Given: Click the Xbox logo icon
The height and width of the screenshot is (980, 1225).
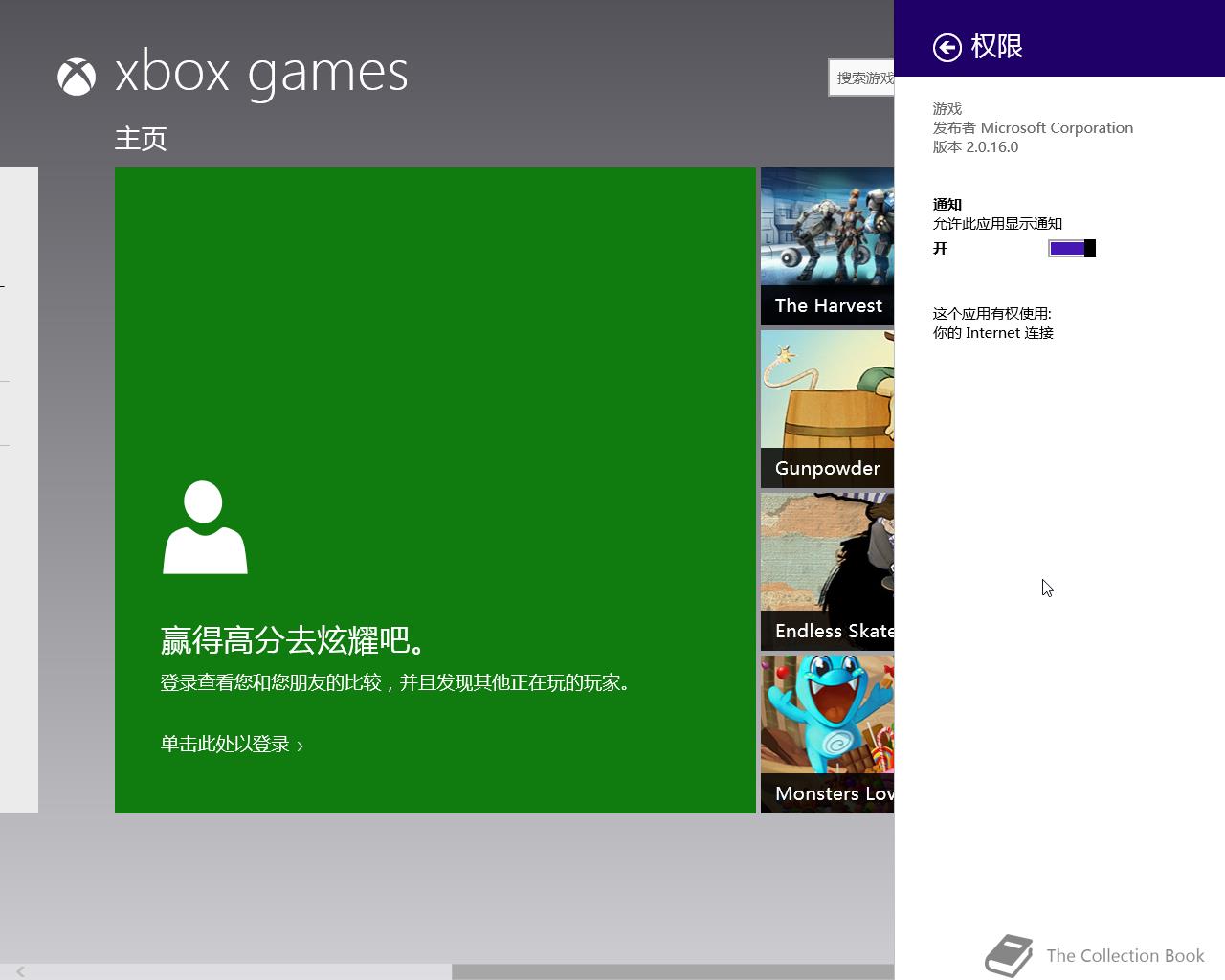Looking at the screenshot, I should (77, 77).
